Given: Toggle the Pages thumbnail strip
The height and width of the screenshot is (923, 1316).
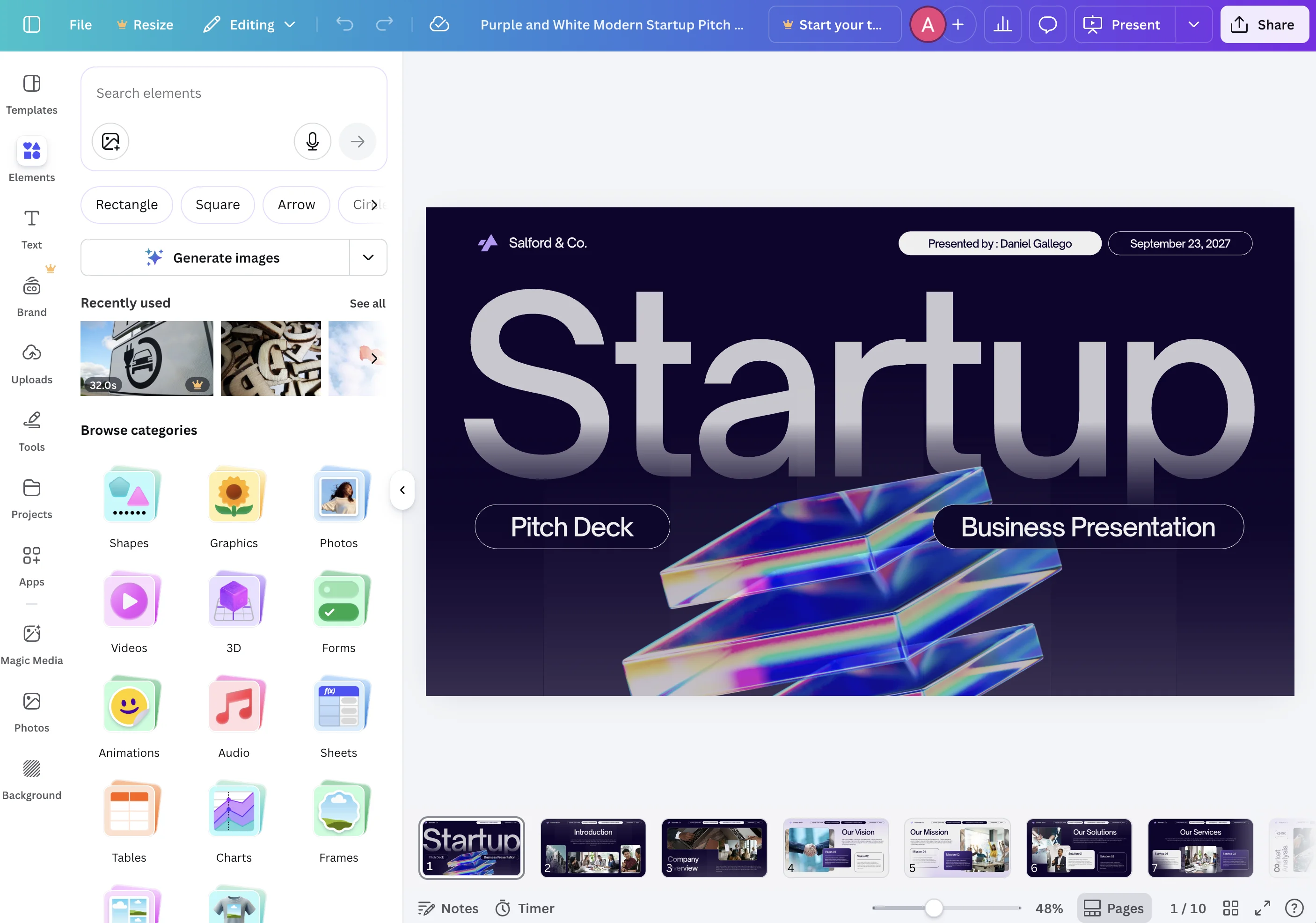Looking at the screenshot, I should click(1114, 908).
